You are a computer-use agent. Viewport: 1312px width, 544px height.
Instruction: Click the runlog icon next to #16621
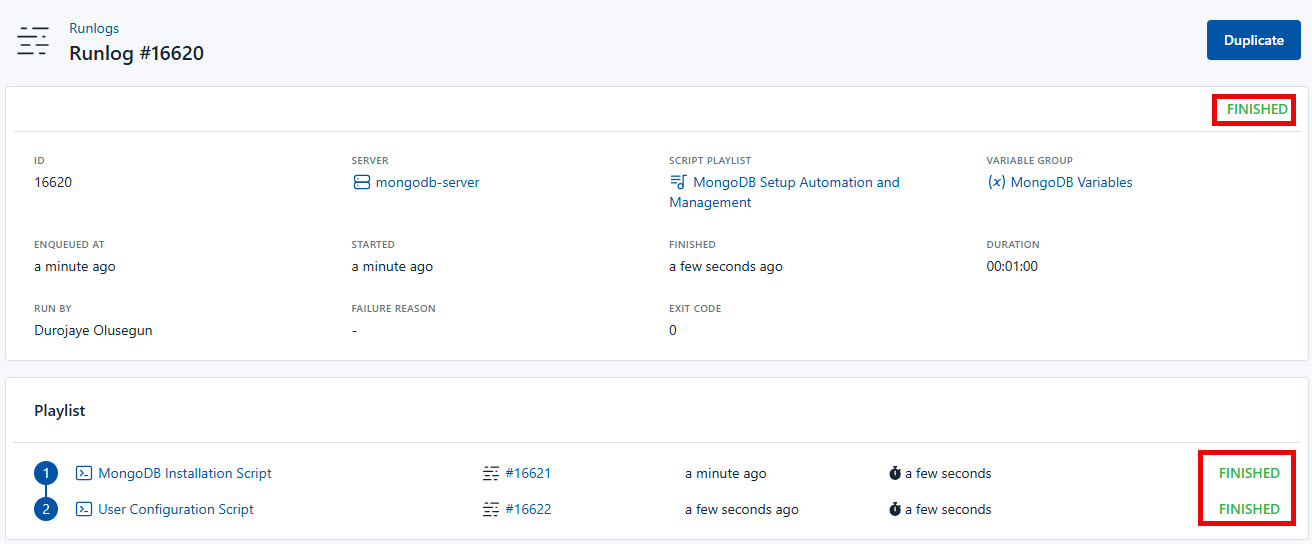[x=491, y=473]
